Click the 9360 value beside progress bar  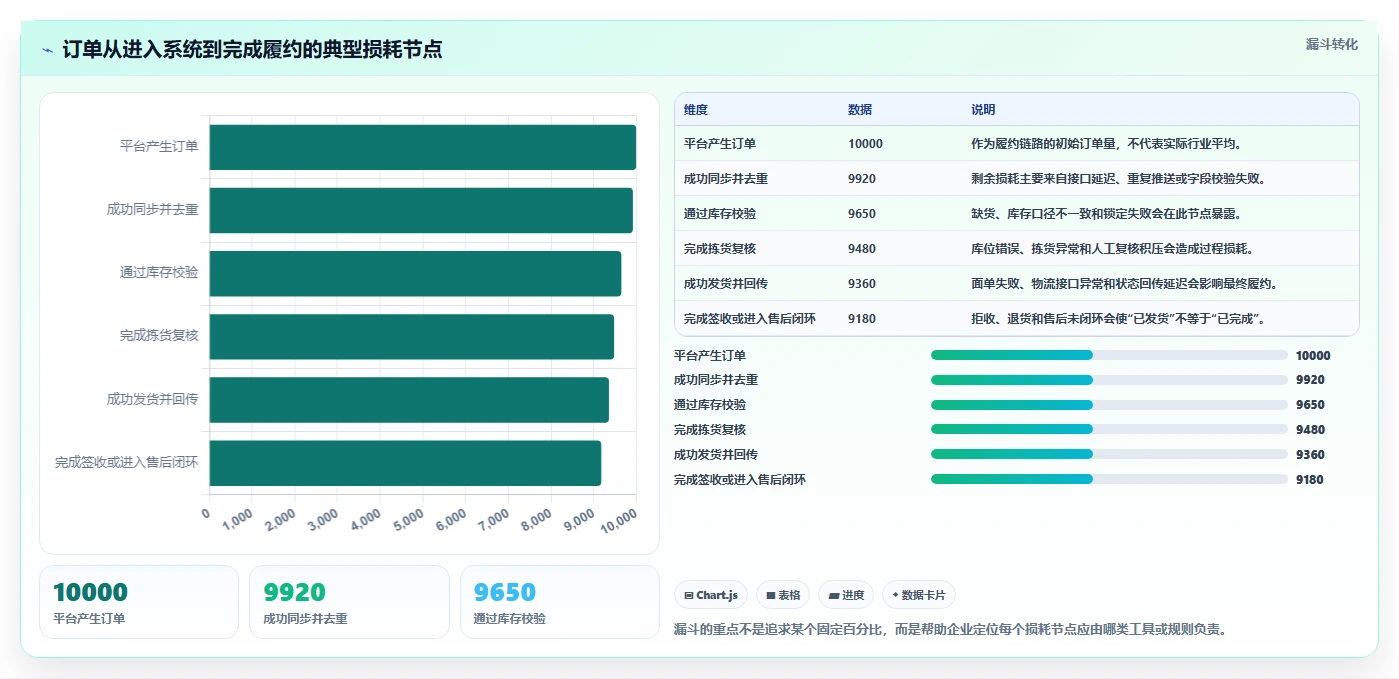coord(1310,455)
